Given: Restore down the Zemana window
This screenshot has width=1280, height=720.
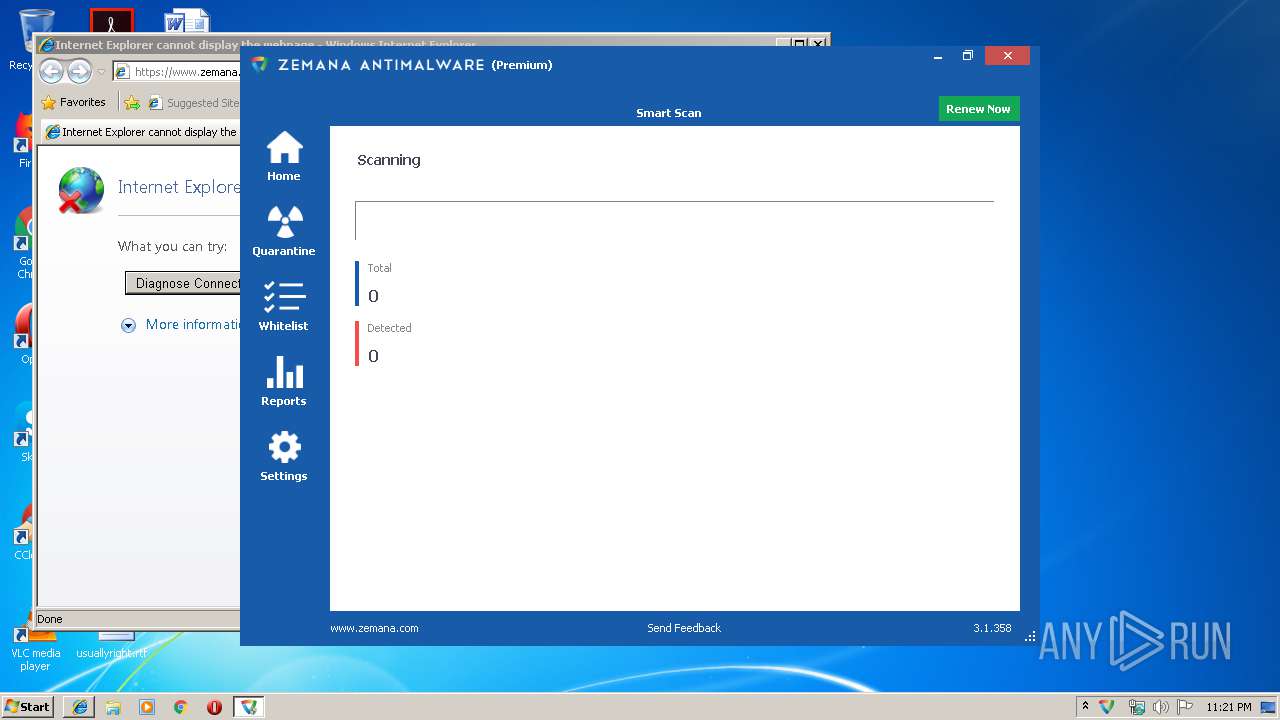Looking at the screenshot, I should pos(968,56).
